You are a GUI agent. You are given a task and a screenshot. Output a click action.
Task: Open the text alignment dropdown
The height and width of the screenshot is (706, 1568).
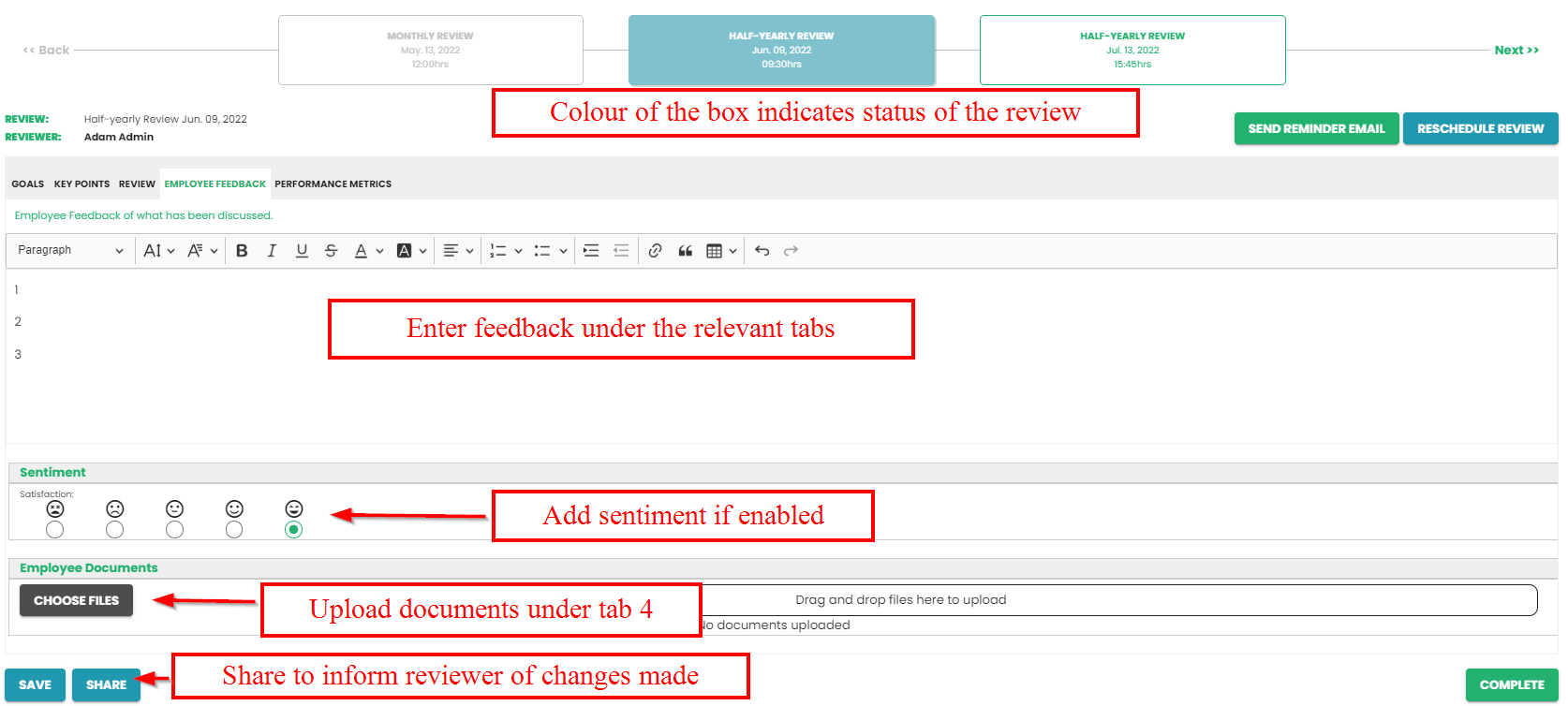(458, 251)
